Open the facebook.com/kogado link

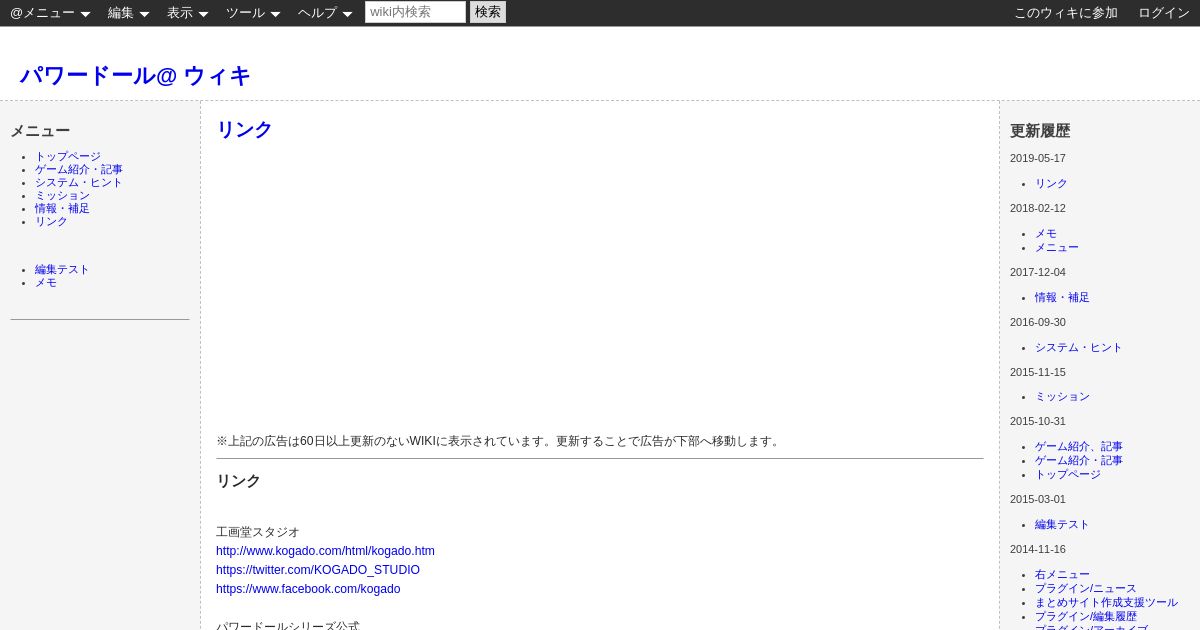click(308, 589)
